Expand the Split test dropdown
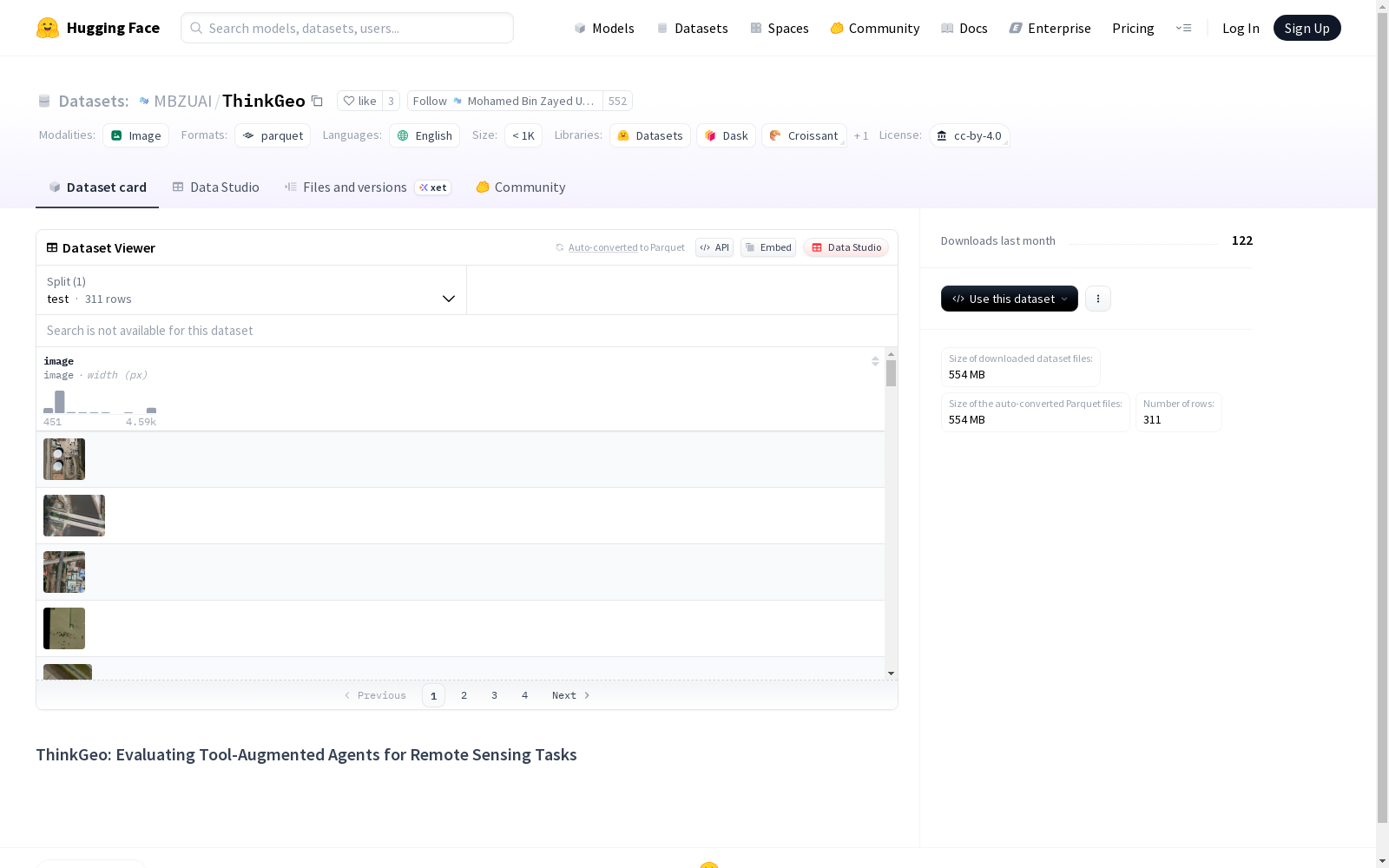The width and height of the screenshot is (1389, 868). 251,290
